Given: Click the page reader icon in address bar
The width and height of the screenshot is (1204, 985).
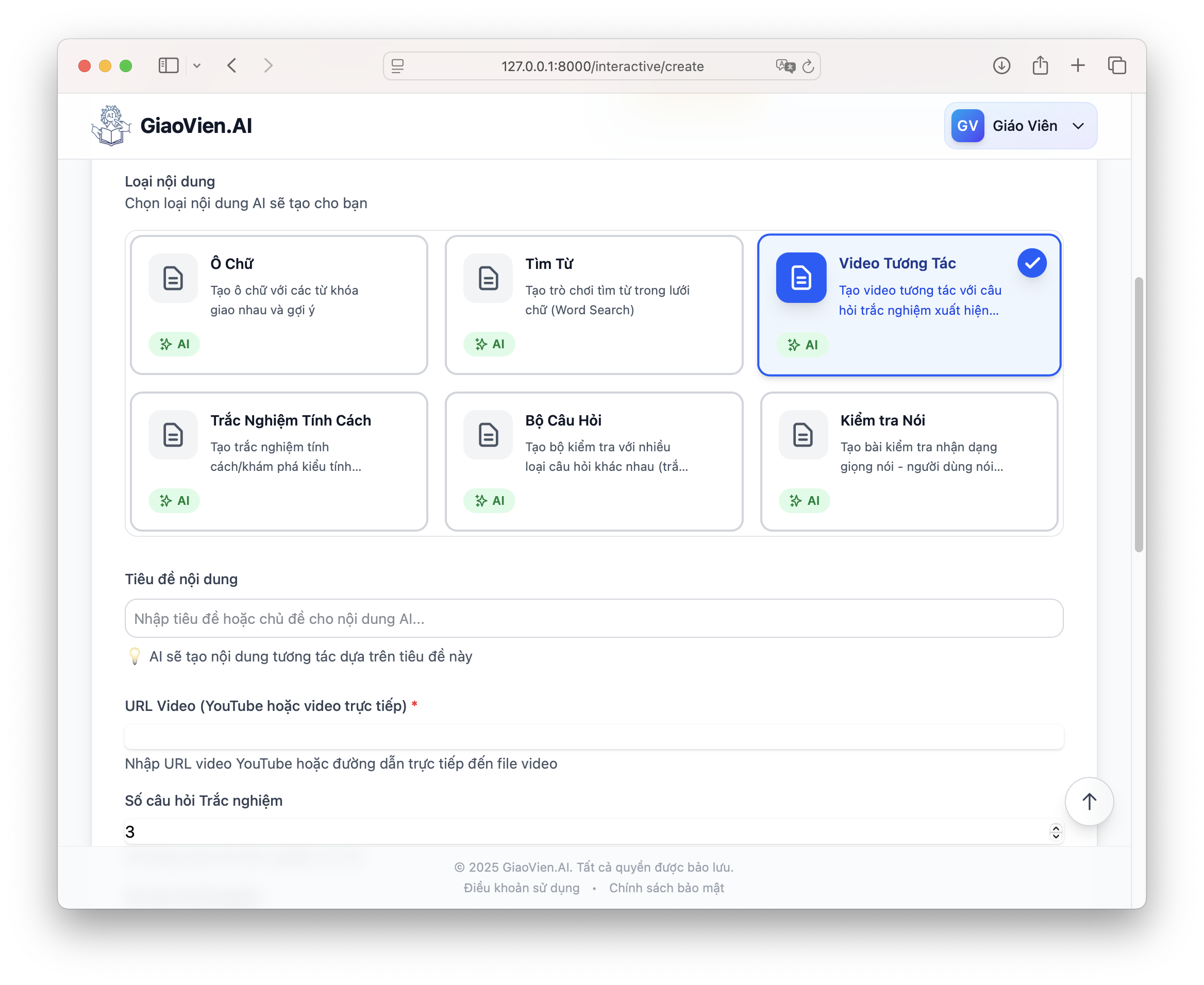Looking at the screenshot, I should tap(398, 66).
